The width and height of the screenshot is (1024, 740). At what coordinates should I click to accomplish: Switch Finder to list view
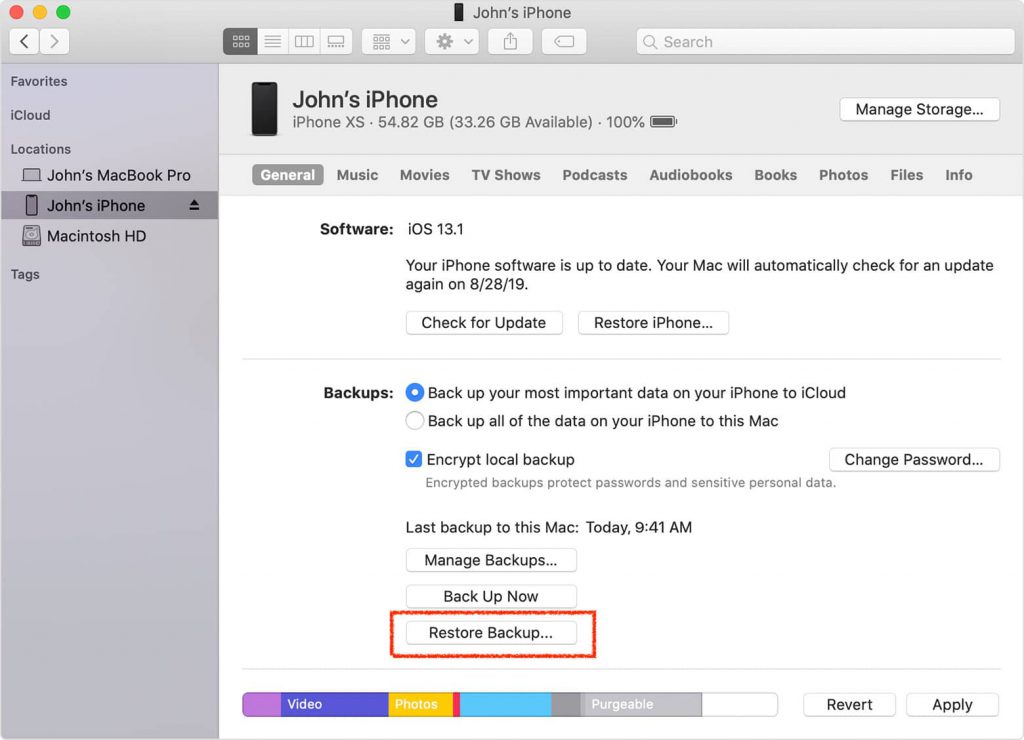point(273,42)
